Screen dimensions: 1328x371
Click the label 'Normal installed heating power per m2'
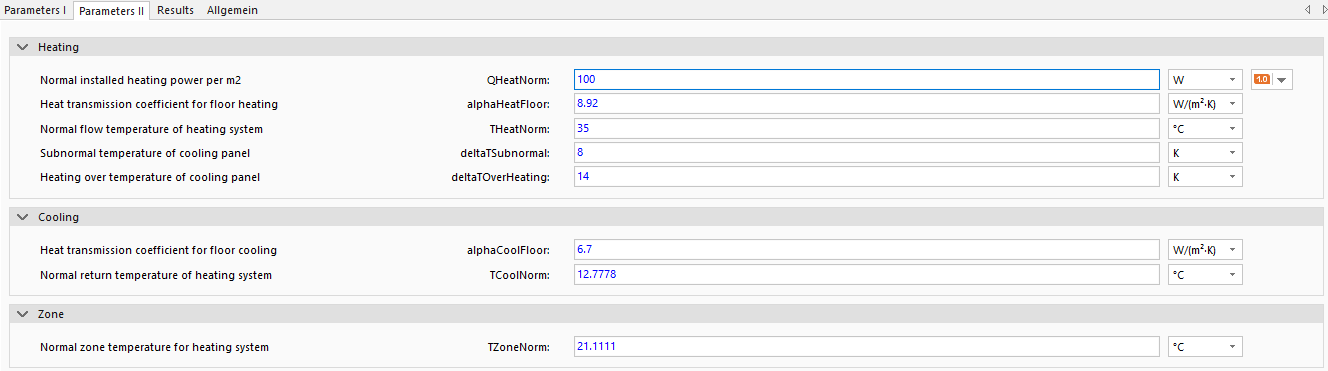click(140, 80)
